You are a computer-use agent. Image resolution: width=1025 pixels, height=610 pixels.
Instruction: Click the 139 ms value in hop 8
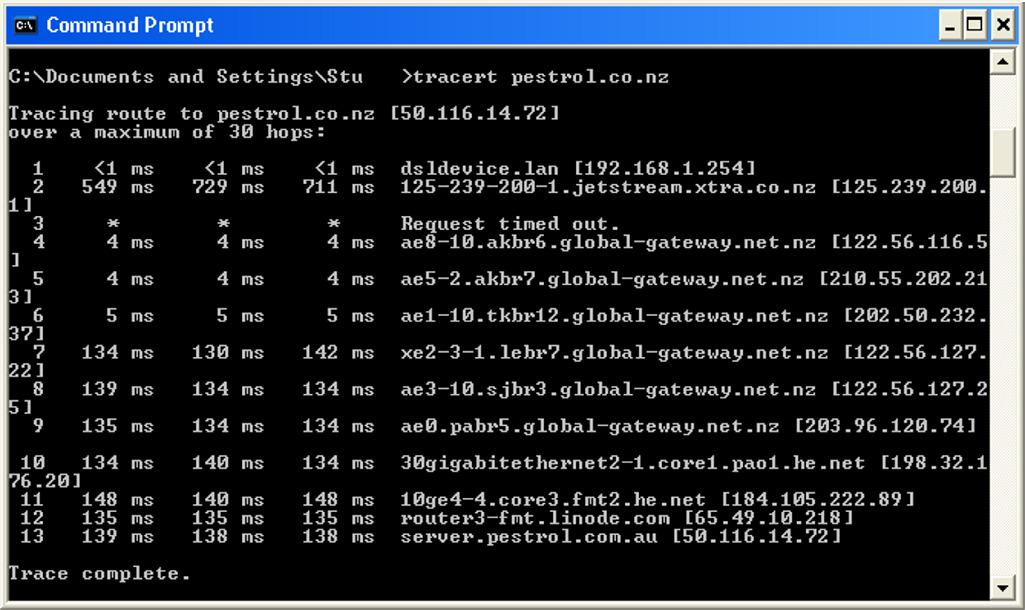117,390
